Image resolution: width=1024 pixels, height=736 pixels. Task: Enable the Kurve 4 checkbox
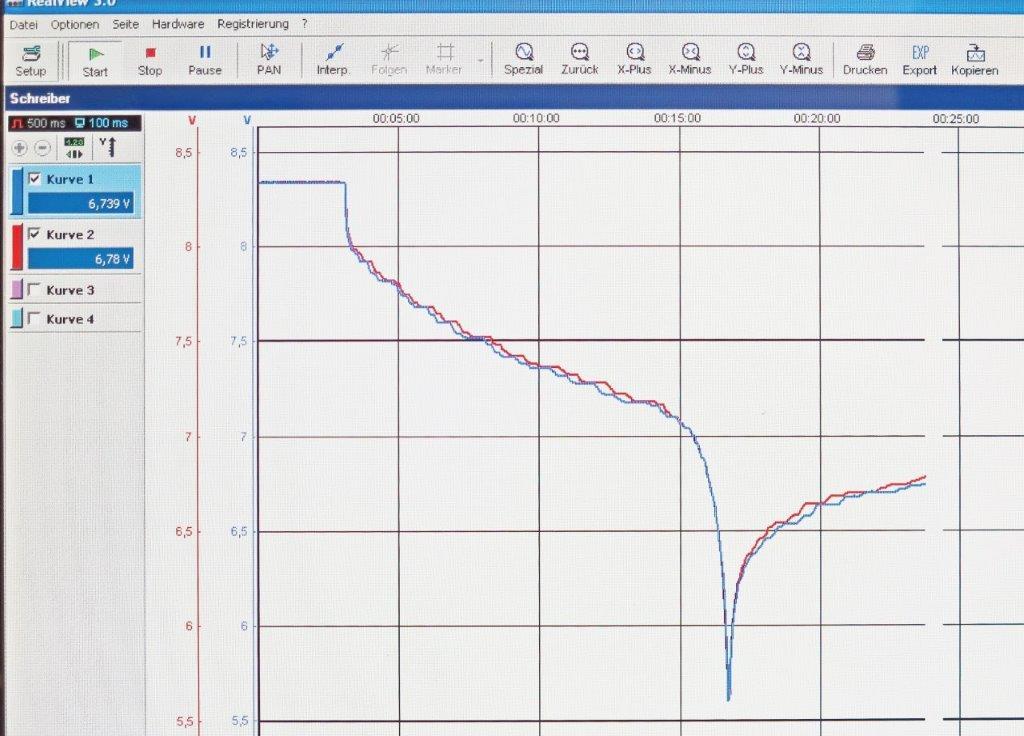coord(36,319)
